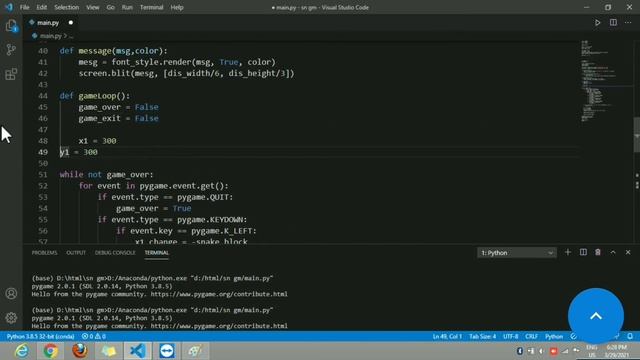Open errors and warnings status indicator

click(x=93, y=336)
